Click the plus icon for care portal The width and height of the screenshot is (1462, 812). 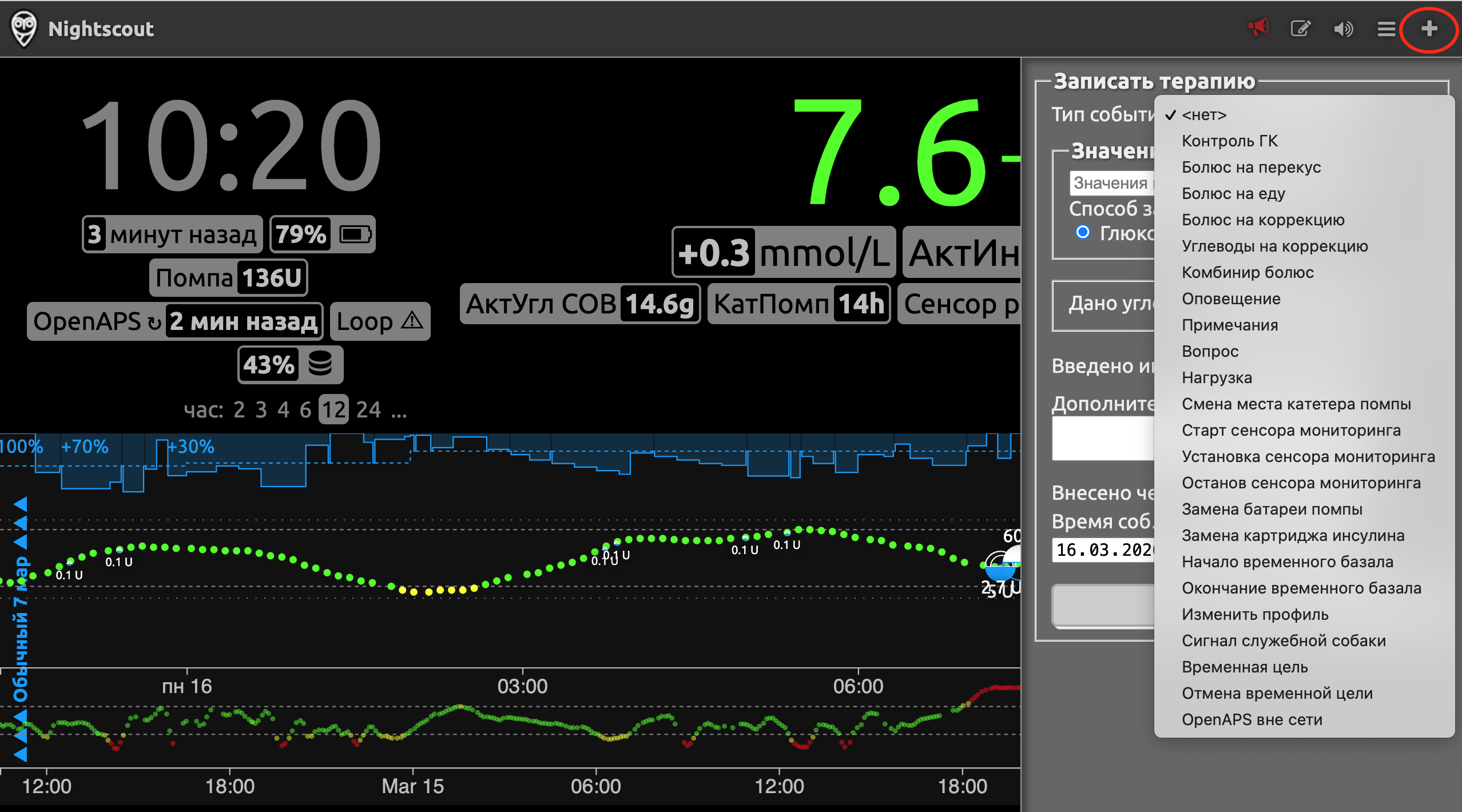[1429, 29]
